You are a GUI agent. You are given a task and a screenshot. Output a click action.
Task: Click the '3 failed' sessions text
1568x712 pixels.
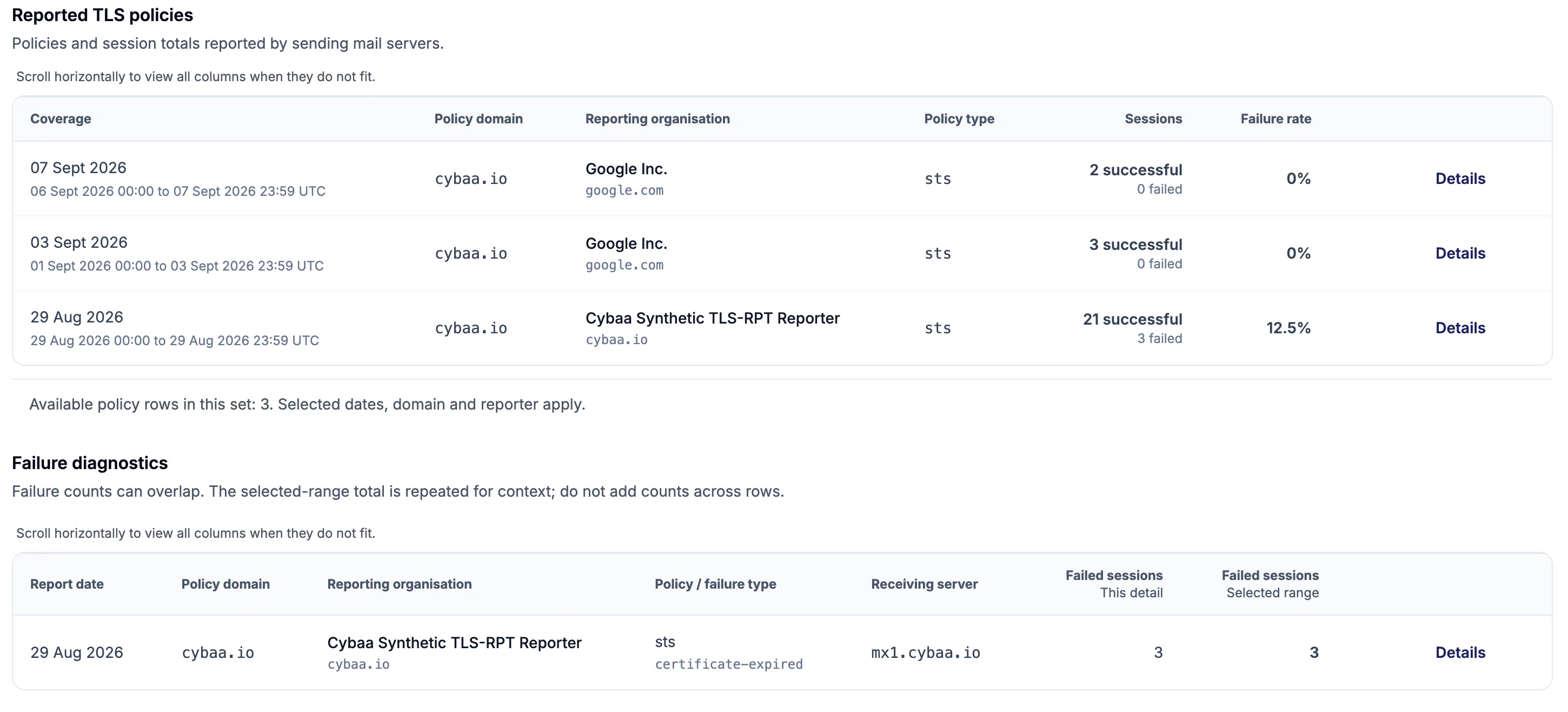tap(1160, 339)
